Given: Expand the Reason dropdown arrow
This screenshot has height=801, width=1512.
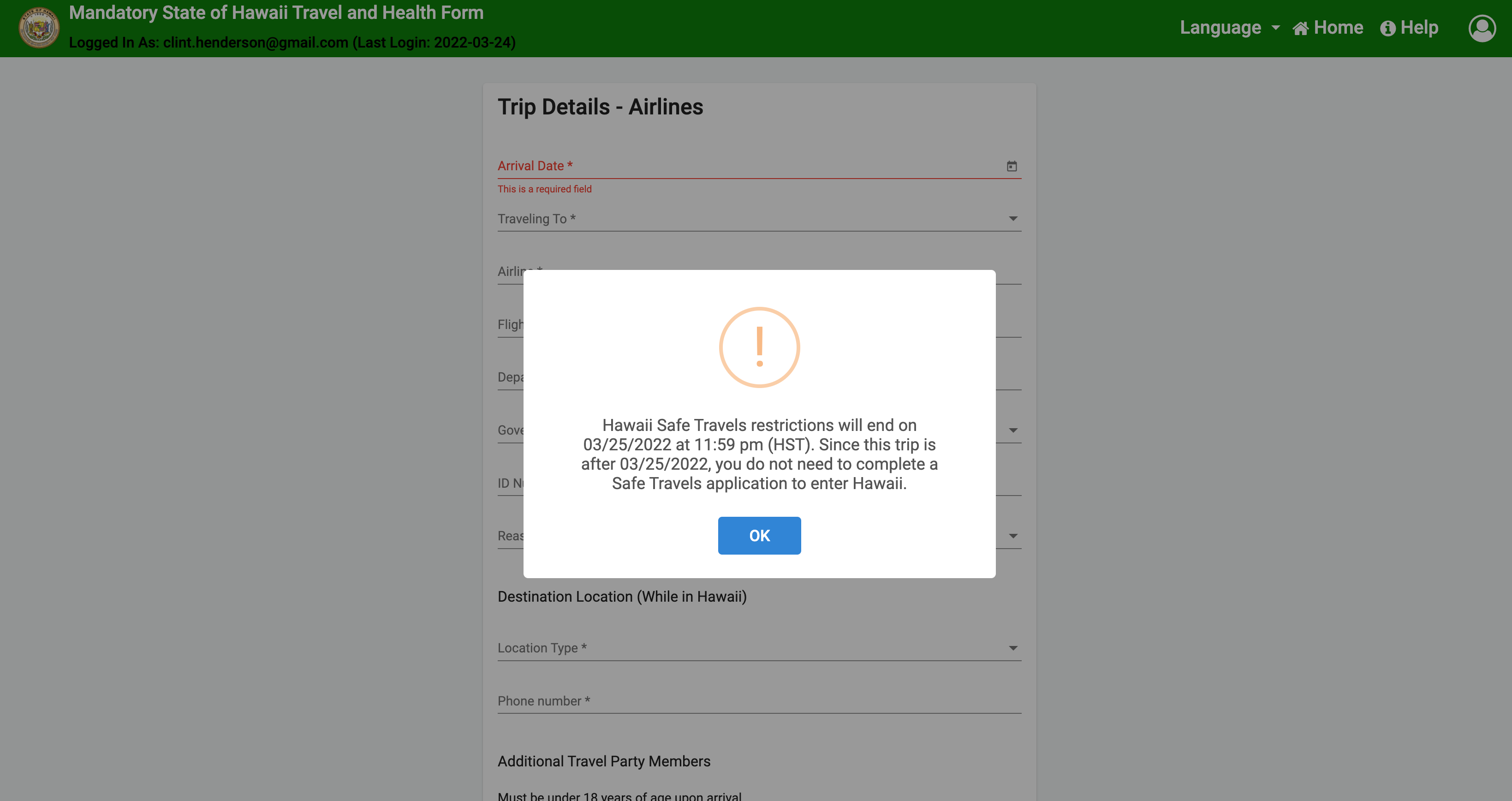Looking at the screenshot, I should tap(1013, 535).
